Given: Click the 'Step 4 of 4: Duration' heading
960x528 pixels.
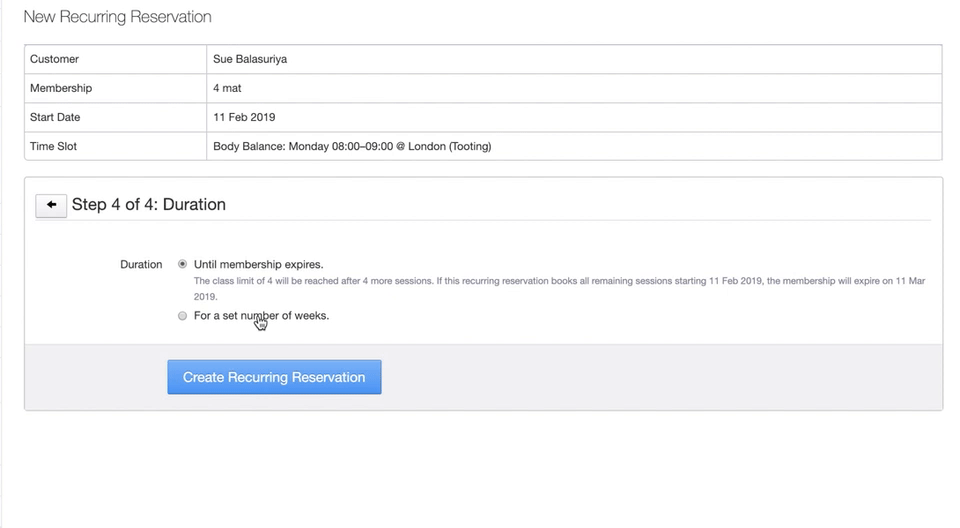Looking at the screenshot, I should 149,205.
